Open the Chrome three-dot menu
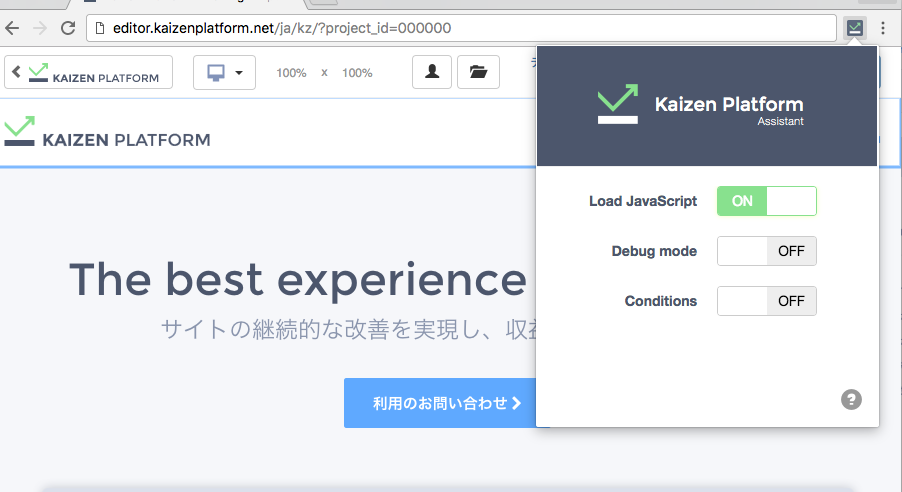The height and width of the screenshot is (492, 902). [882, 28]
